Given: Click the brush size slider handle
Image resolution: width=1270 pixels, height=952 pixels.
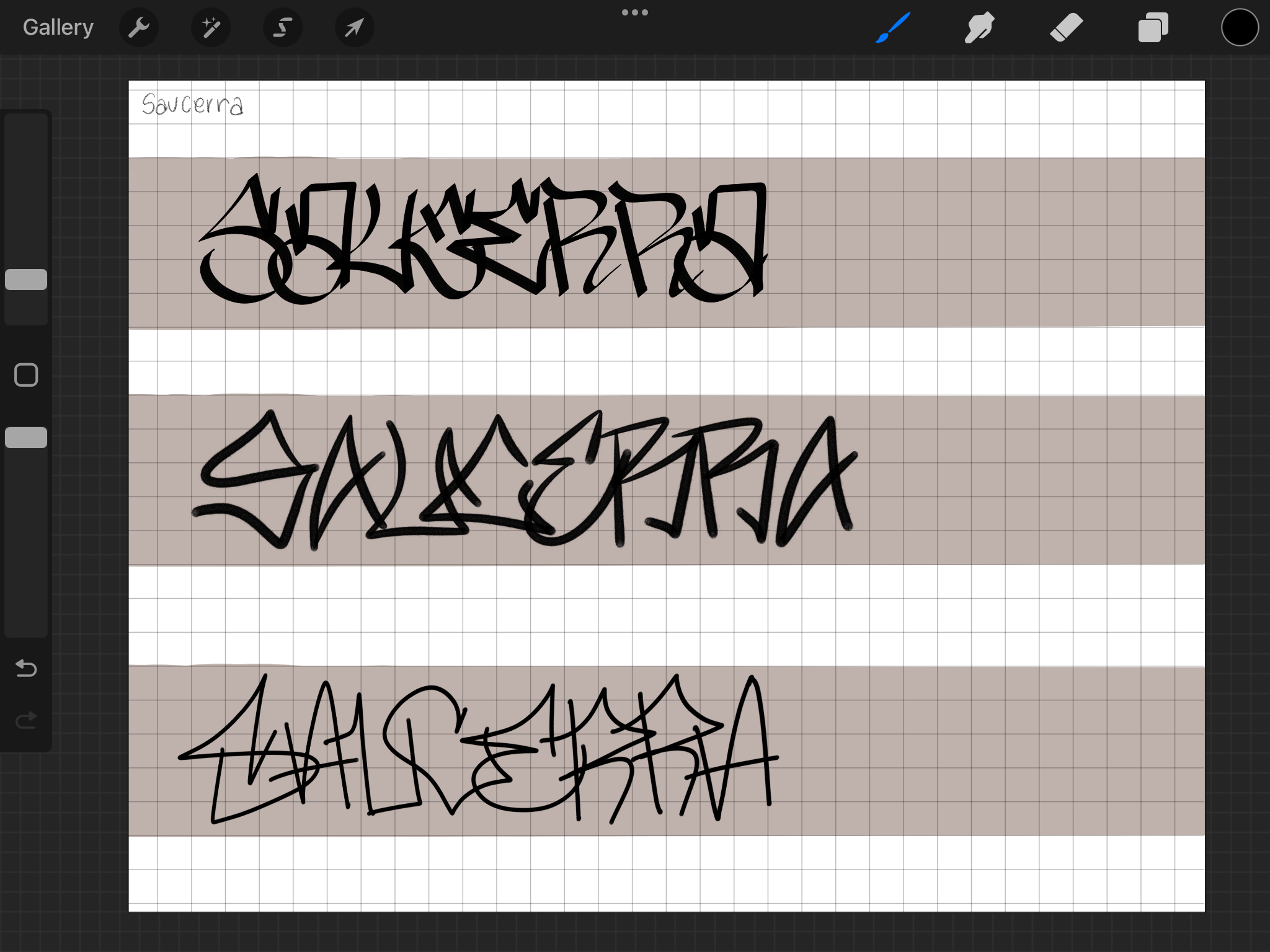Looking at the screenshot, I should tap(26, 280).
